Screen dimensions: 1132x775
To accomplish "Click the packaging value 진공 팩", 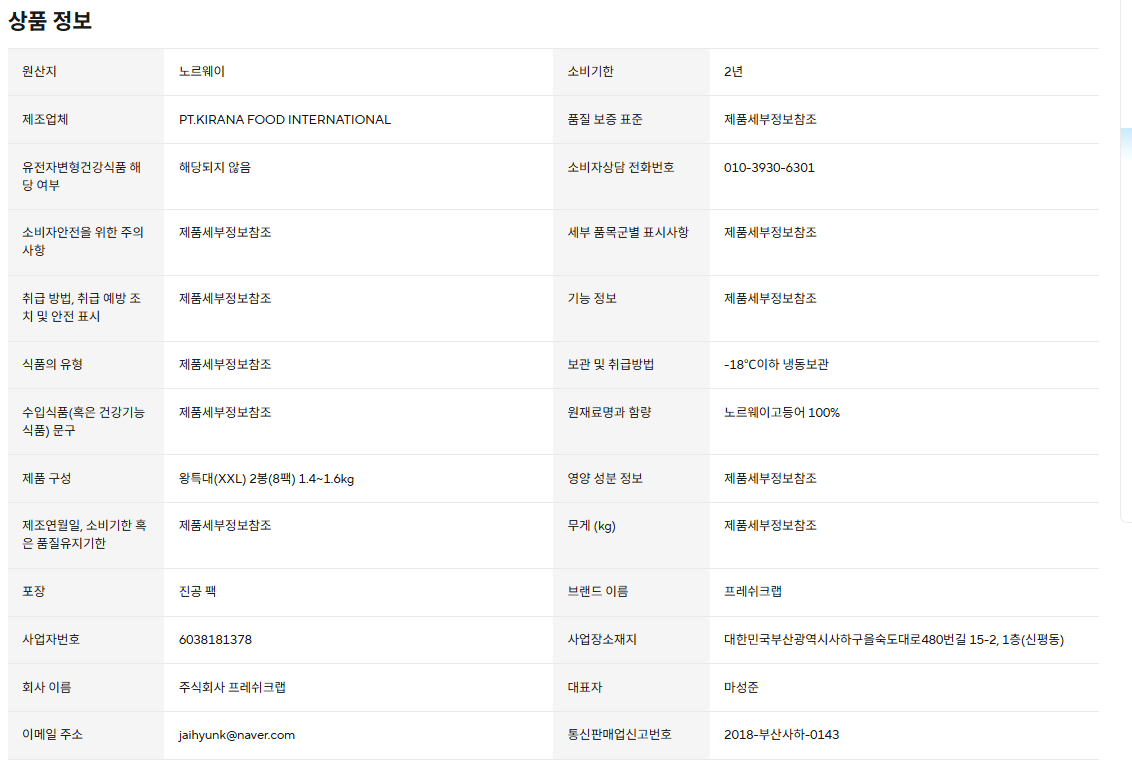I will pyautogui.click(x=197, y=592).
